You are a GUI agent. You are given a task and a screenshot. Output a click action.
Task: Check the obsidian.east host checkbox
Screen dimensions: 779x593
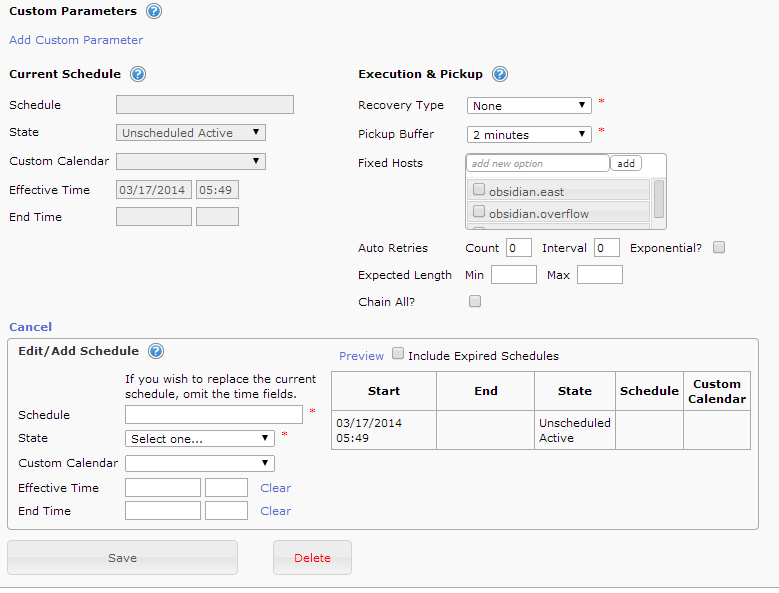click(x=479, y=190)
